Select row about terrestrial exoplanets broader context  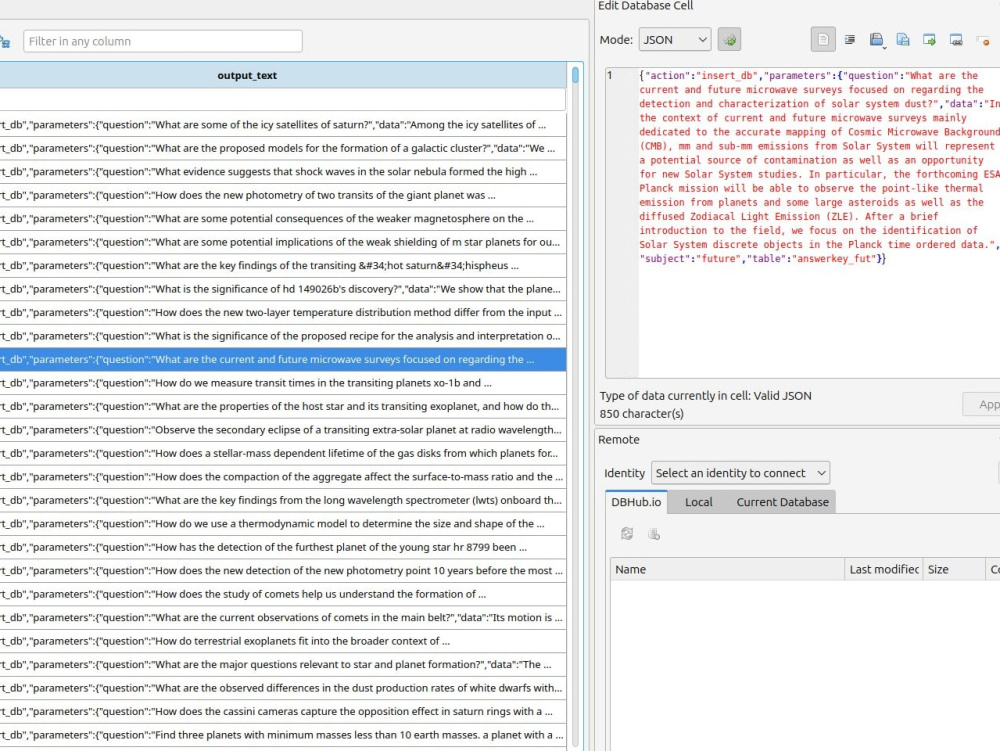[283, 641]
